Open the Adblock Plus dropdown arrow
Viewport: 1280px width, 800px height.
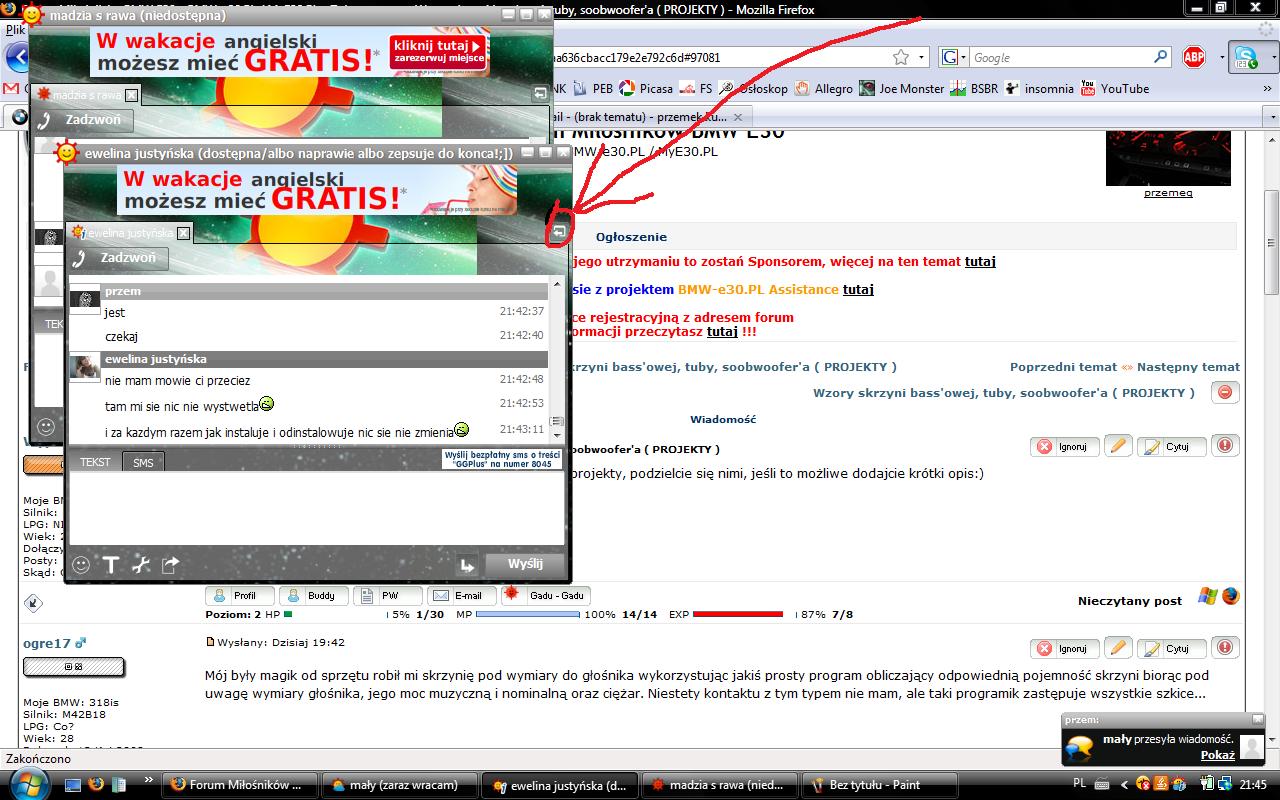tap(1221, 58)
